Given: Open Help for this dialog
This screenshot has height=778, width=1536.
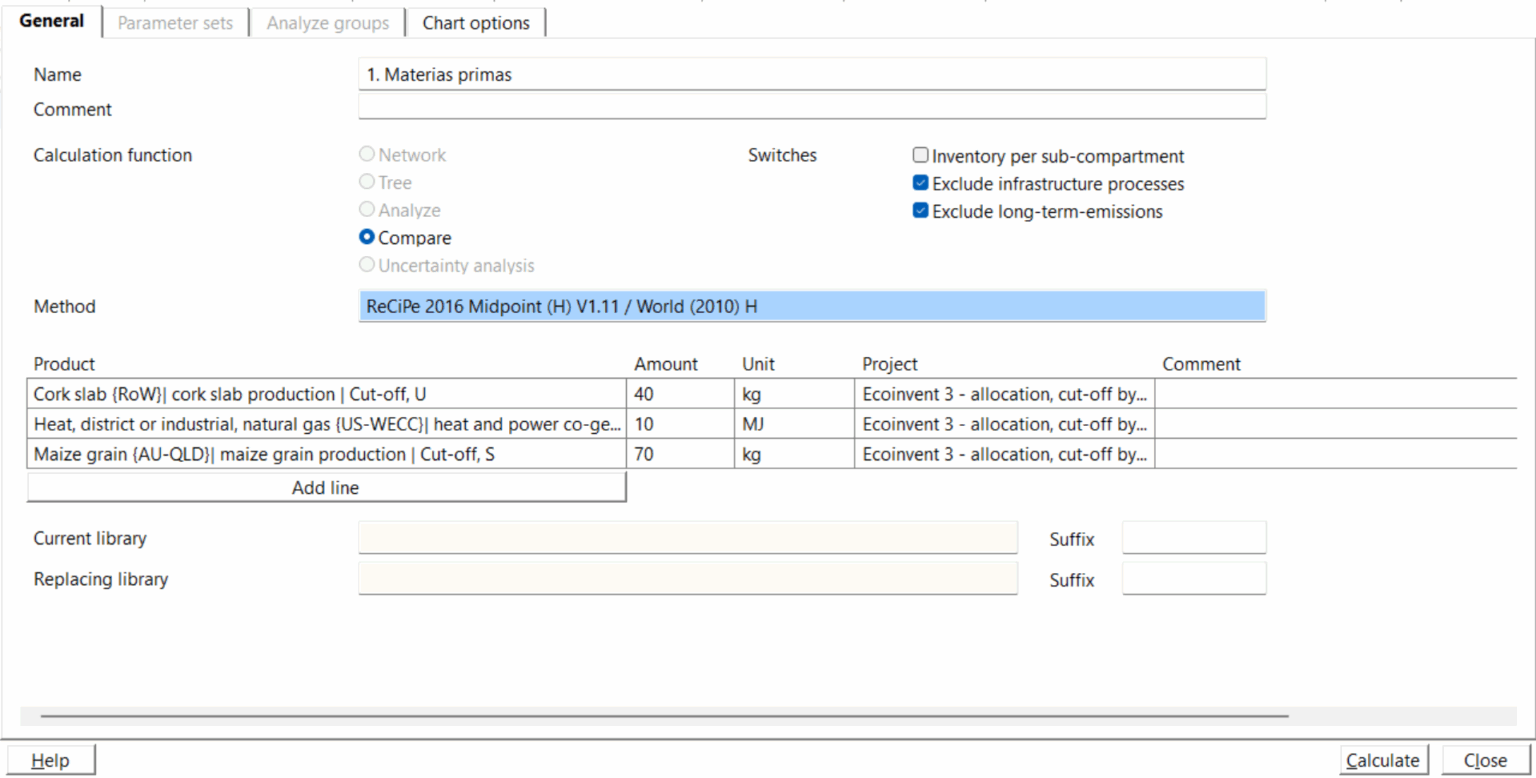Looking at the screenshot, I should click(x=51, y=760).
